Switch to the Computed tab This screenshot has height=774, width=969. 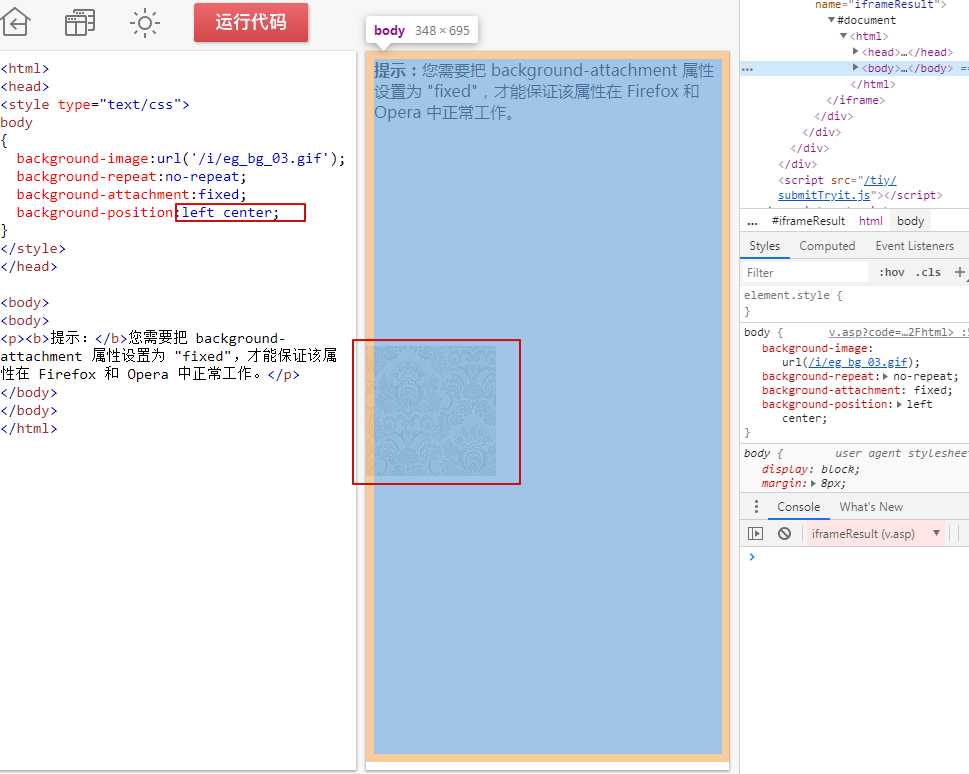pos(827,246)
